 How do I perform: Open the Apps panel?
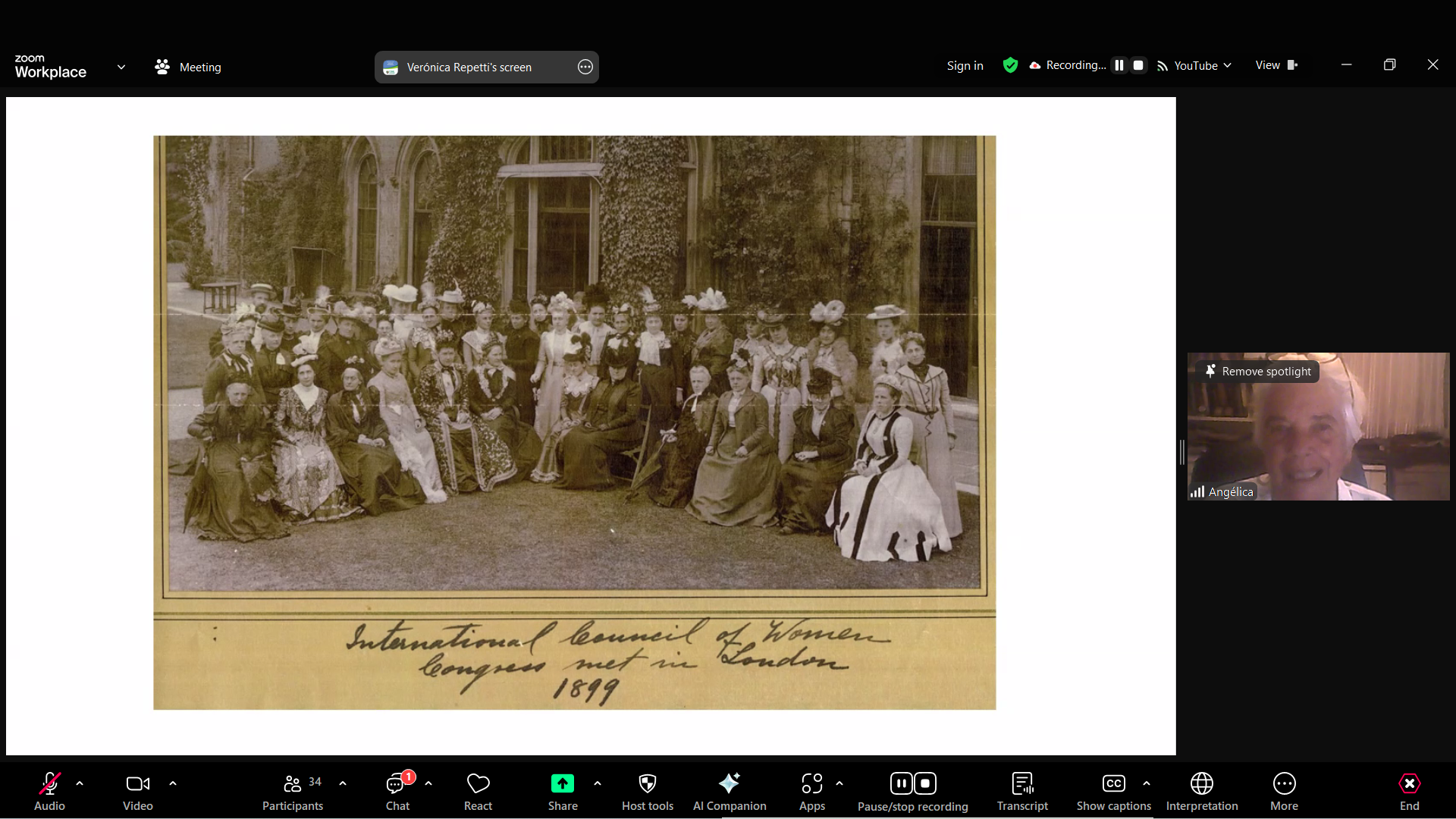click(x=811, y=791)
